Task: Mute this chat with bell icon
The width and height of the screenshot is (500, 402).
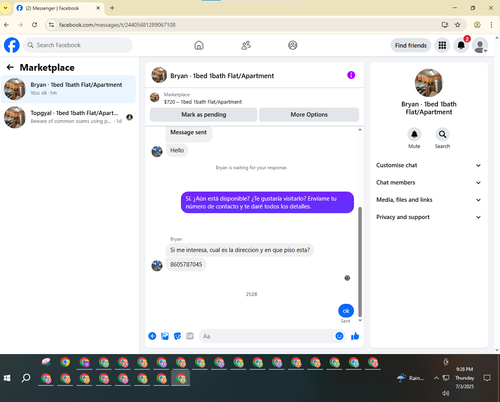Action: pyautogui.click(x=414, y=134)
